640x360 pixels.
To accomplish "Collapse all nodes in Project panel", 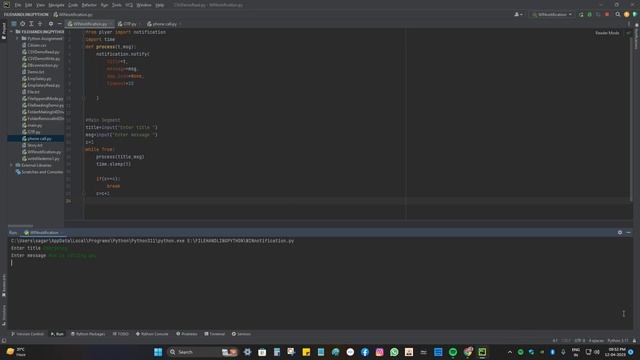I will pyautogui.click(x=40, y=24).
